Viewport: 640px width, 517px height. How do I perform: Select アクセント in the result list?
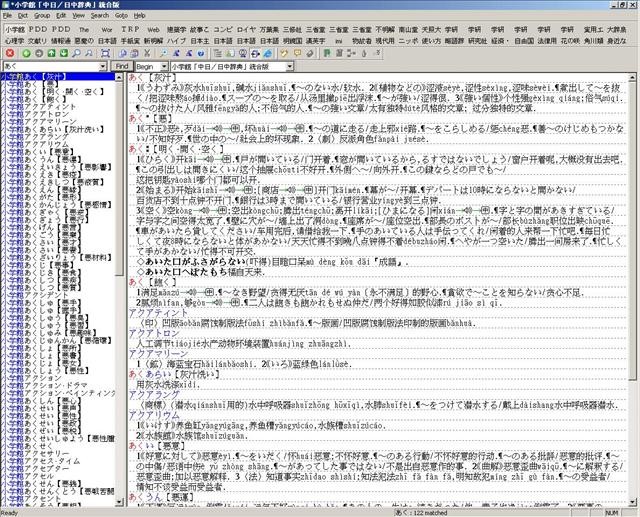[x=43, y=499]
